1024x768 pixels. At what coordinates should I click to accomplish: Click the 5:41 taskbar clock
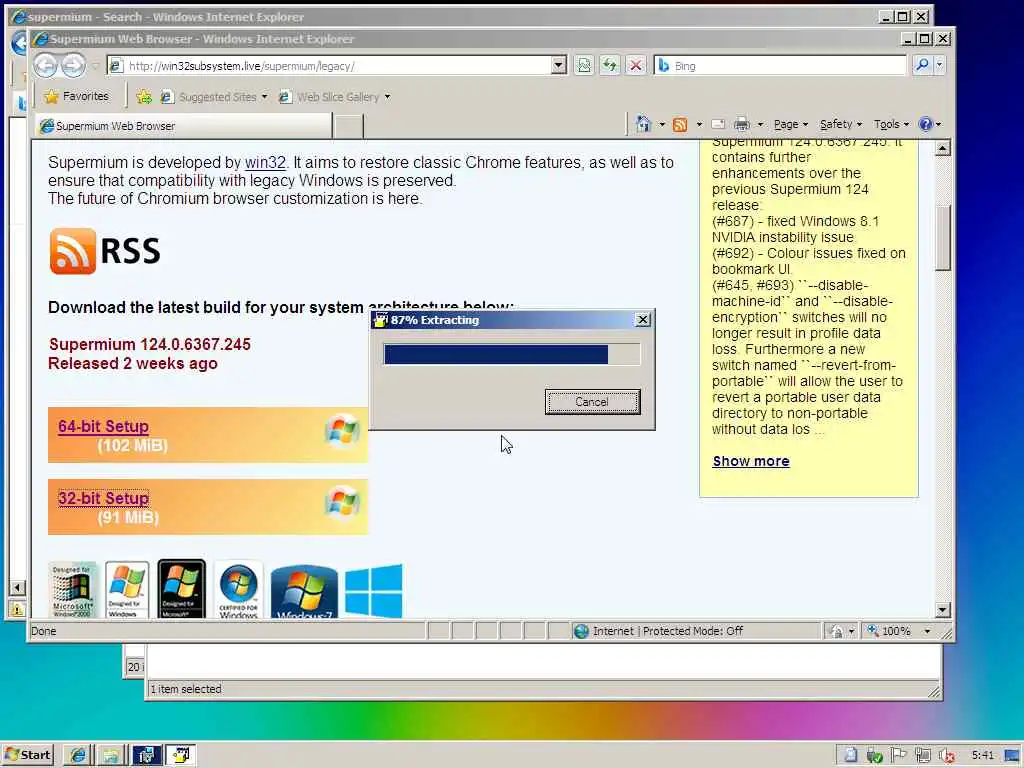pos(982,755)
